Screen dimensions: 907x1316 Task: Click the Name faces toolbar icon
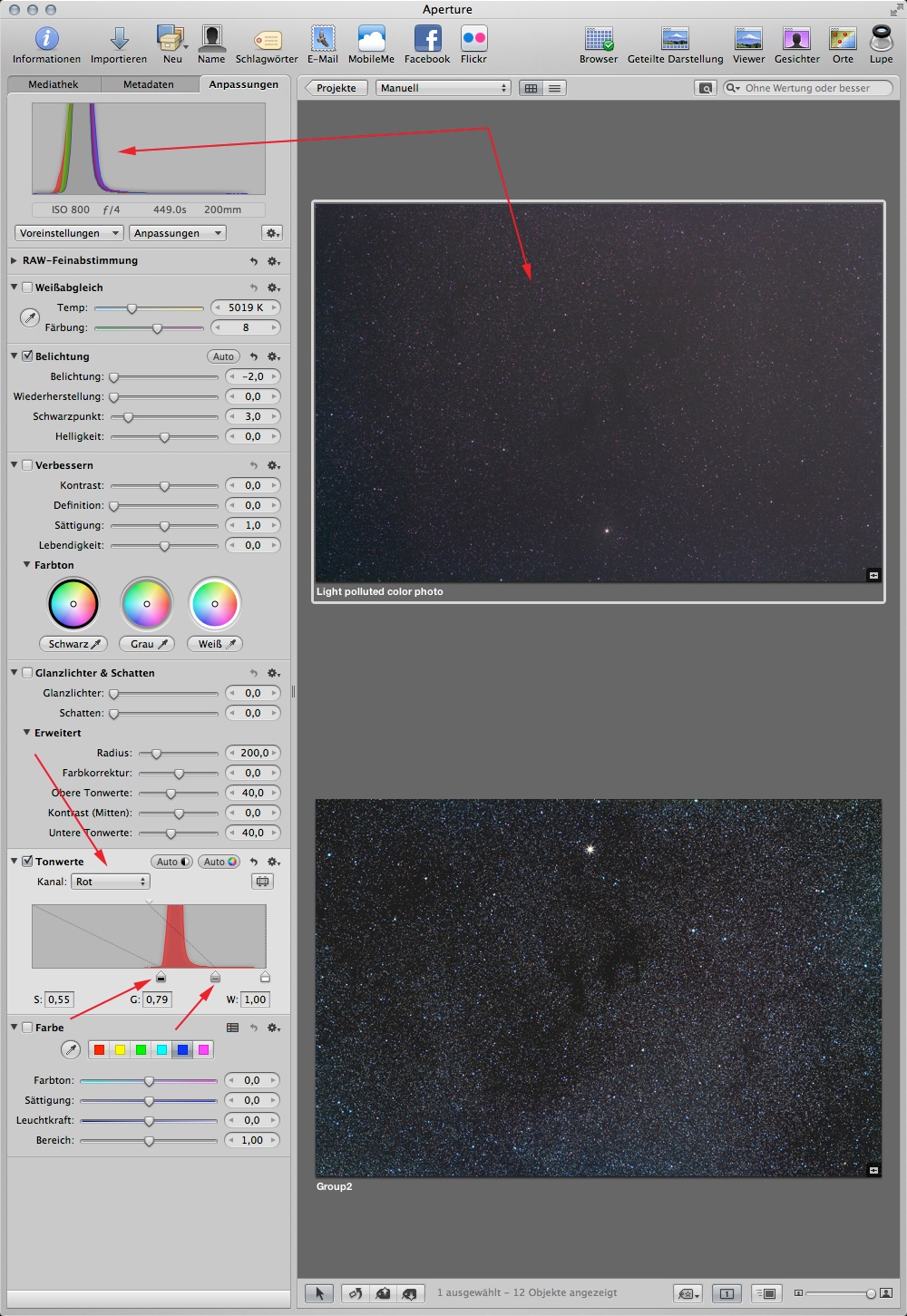[x=211, y=38]
